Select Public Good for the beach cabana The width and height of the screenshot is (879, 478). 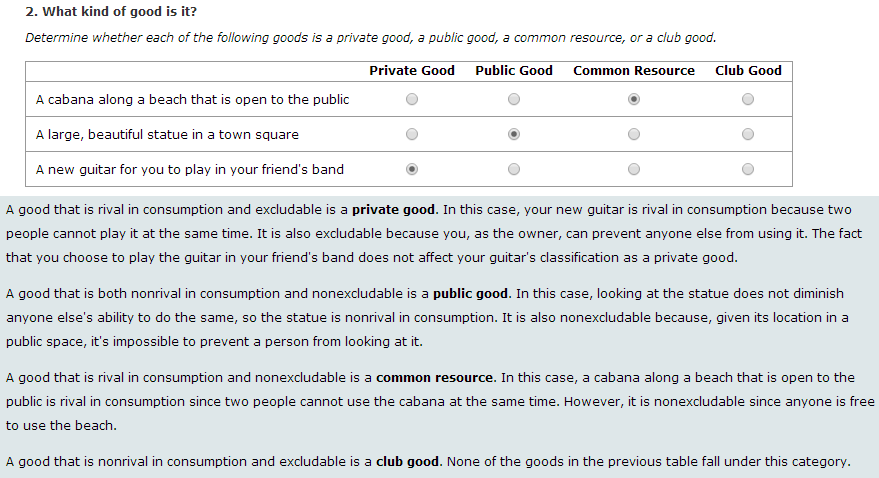[x=514, y=99]
